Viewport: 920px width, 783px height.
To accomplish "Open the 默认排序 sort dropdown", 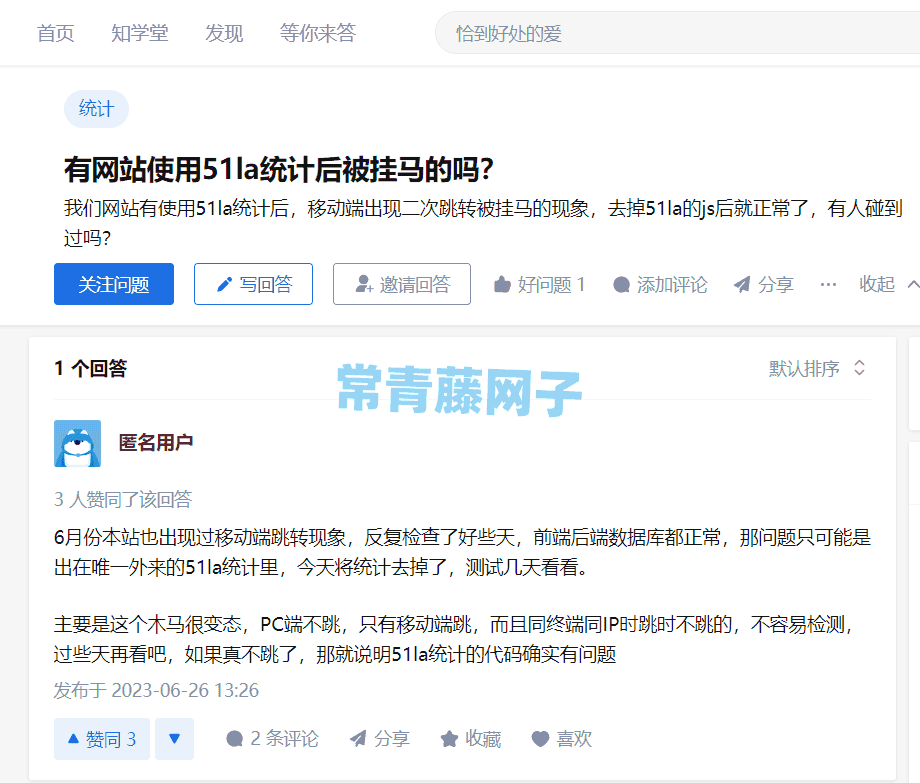I will pyautogui.click(x=817, y=368).
